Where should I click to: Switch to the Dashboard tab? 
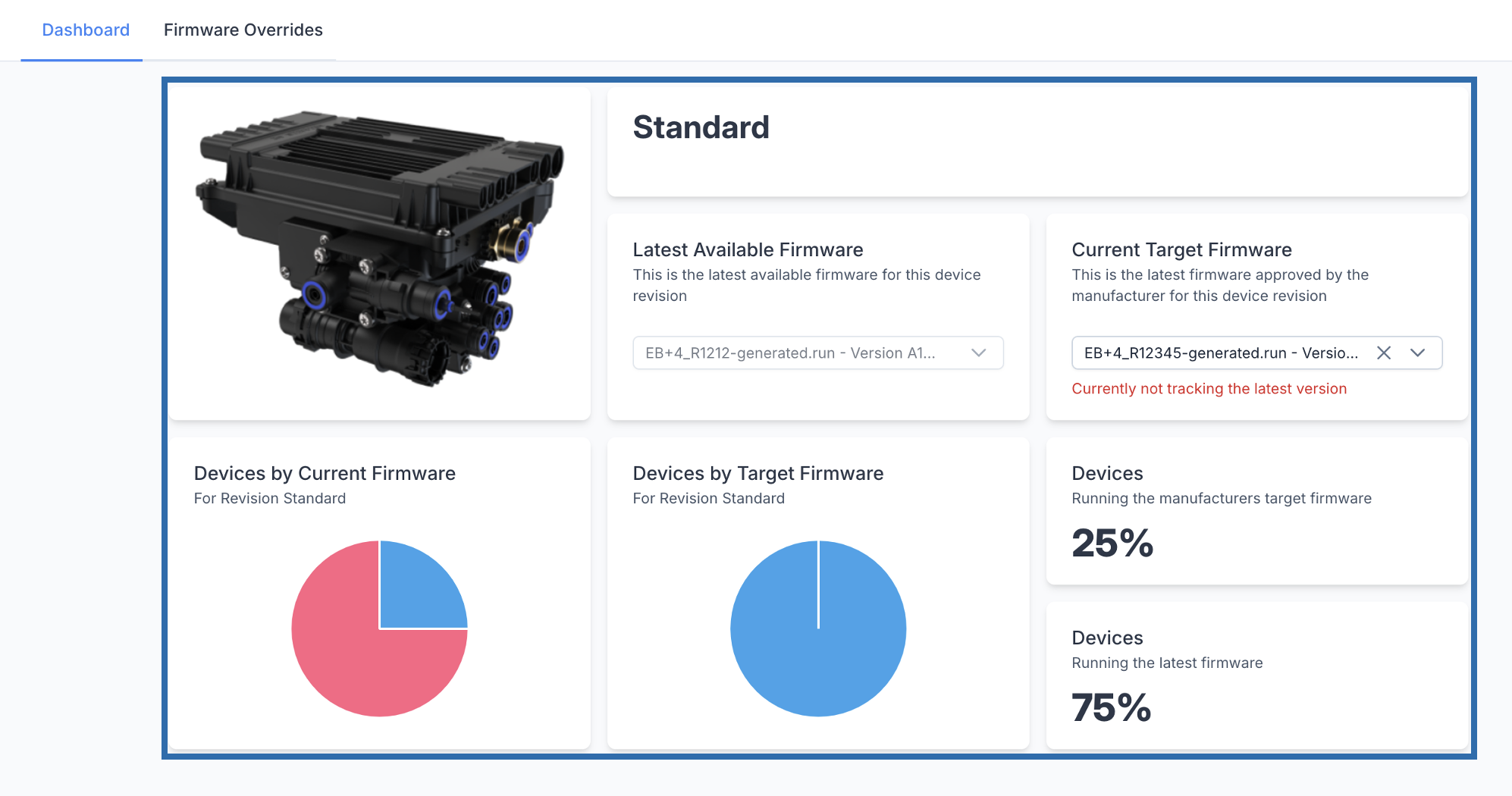tap(86, 30)
